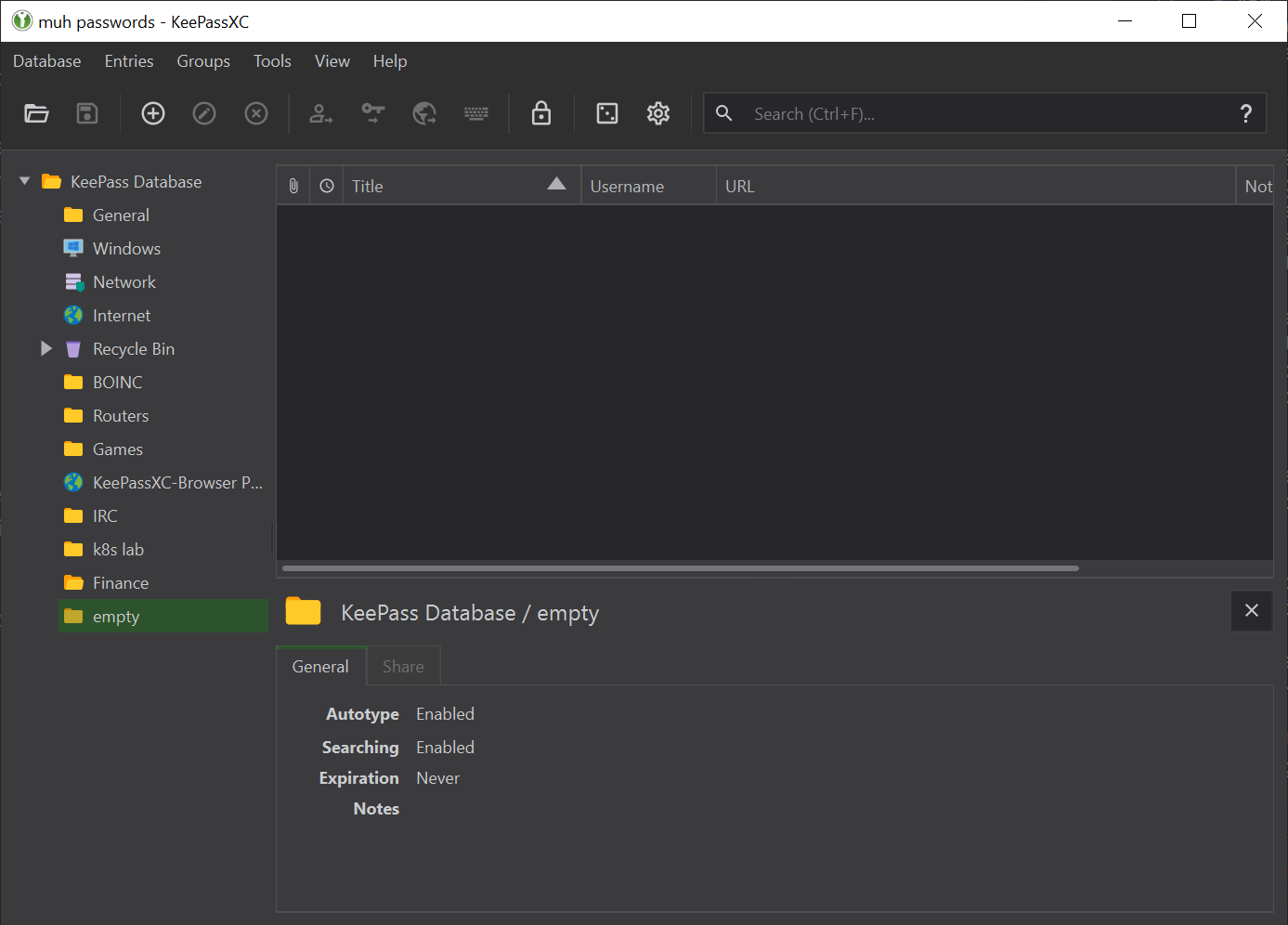Viewport: 1288px width, 925px height.
Task: Click the Save Database icon
Action: pos(86,112)
